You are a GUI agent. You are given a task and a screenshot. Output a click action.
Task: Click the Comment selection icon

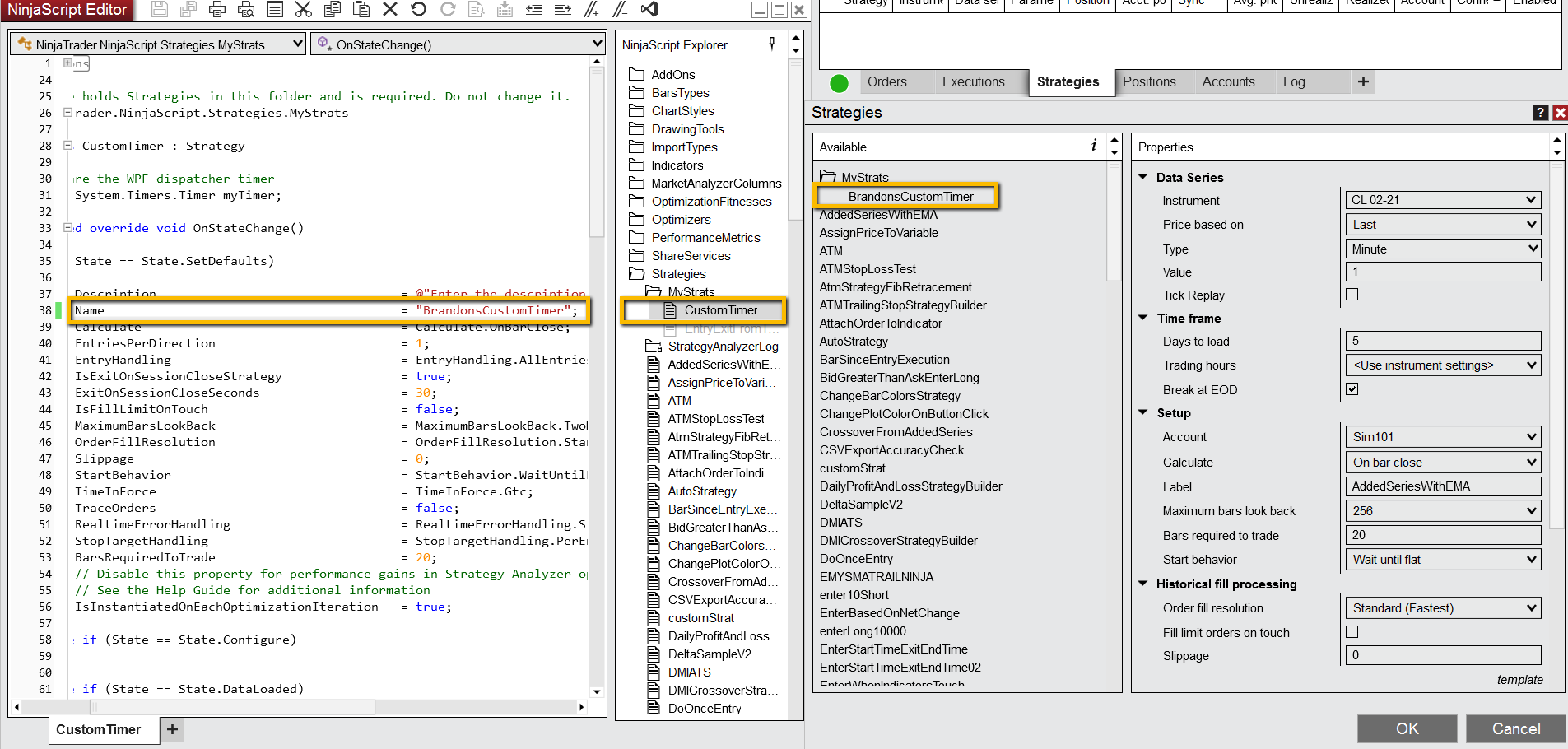point(591,9)
